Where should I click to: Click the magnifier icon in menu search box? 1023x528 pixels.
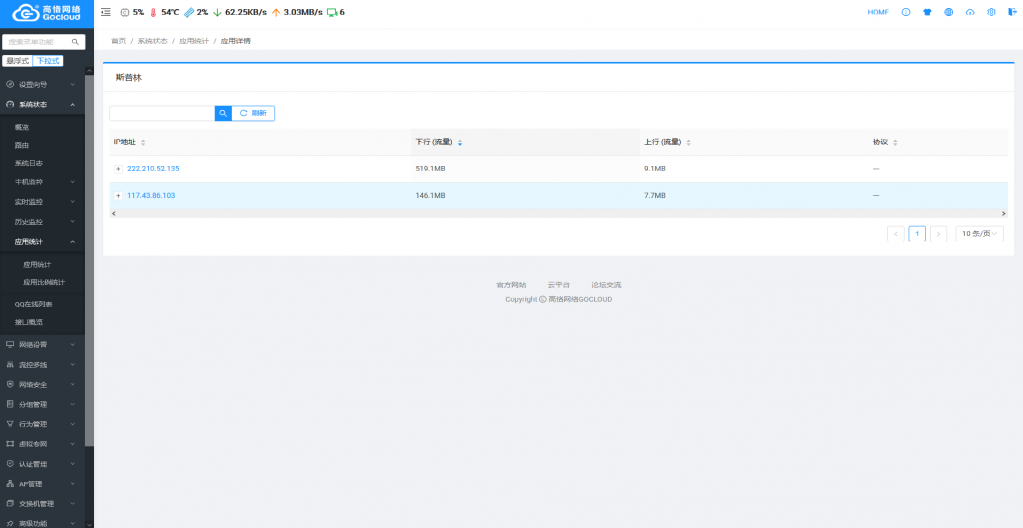point(75,42)
